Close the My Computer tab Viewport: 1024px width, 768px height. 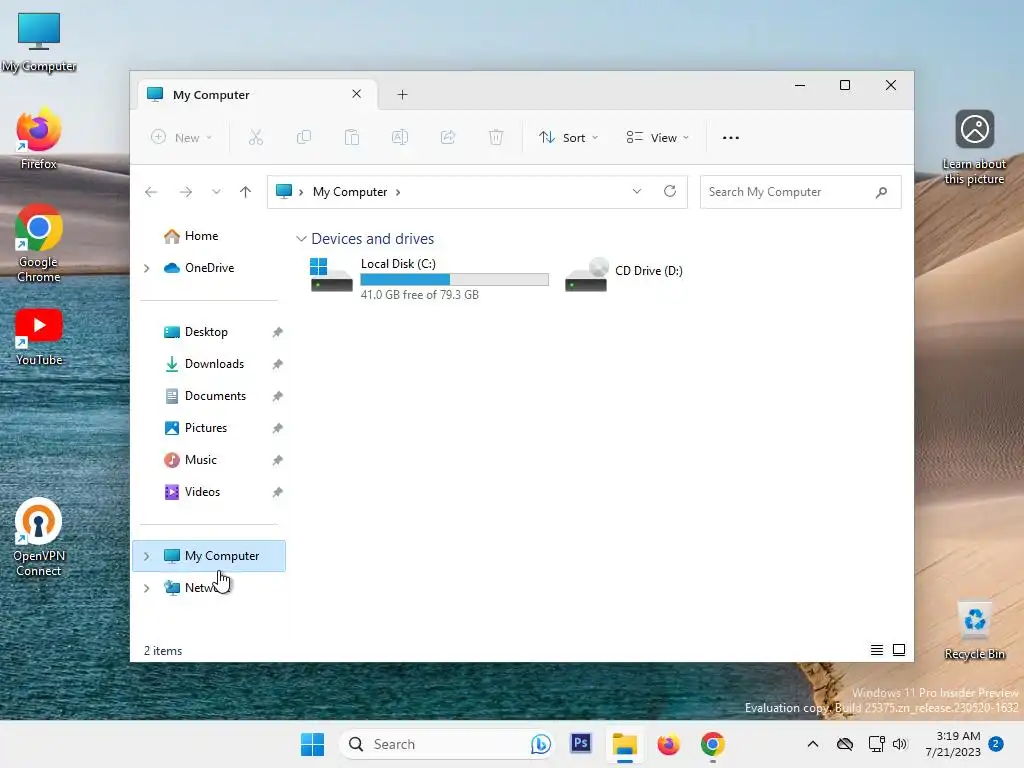coord(357,94)
